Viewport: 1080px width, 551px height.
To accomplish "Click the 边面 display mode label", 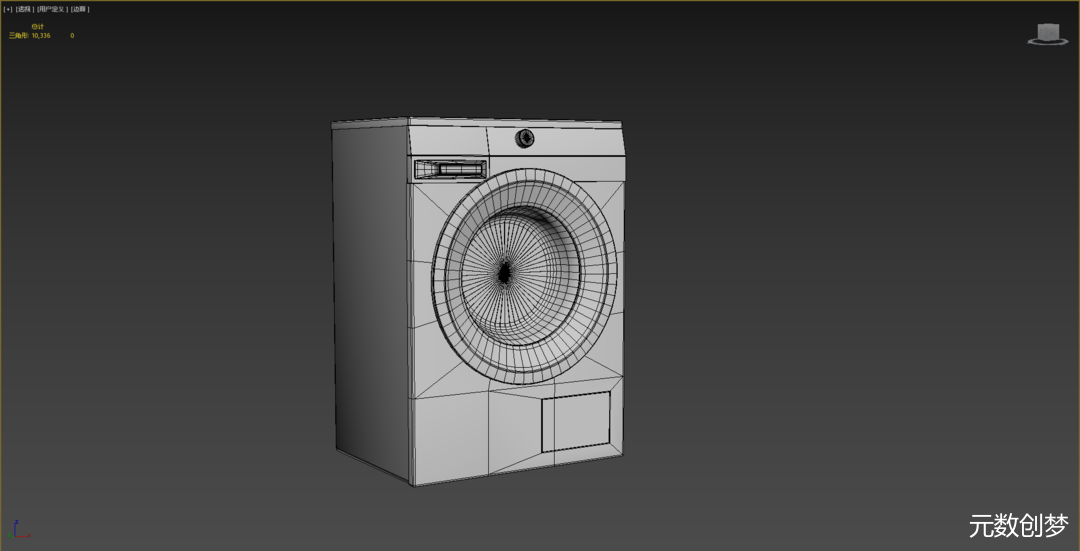I will 79,9.
